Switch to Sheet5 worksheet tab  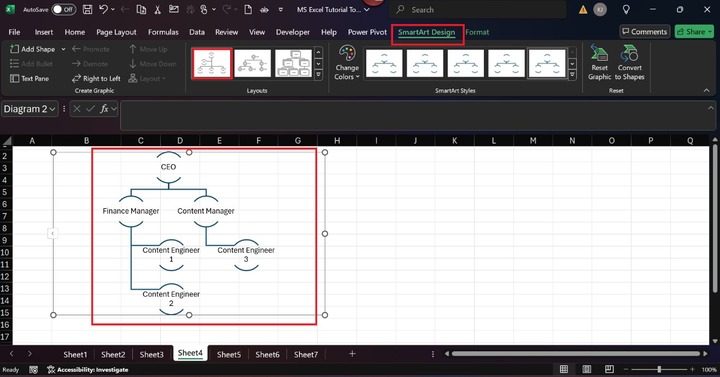(x=229, y=354)
